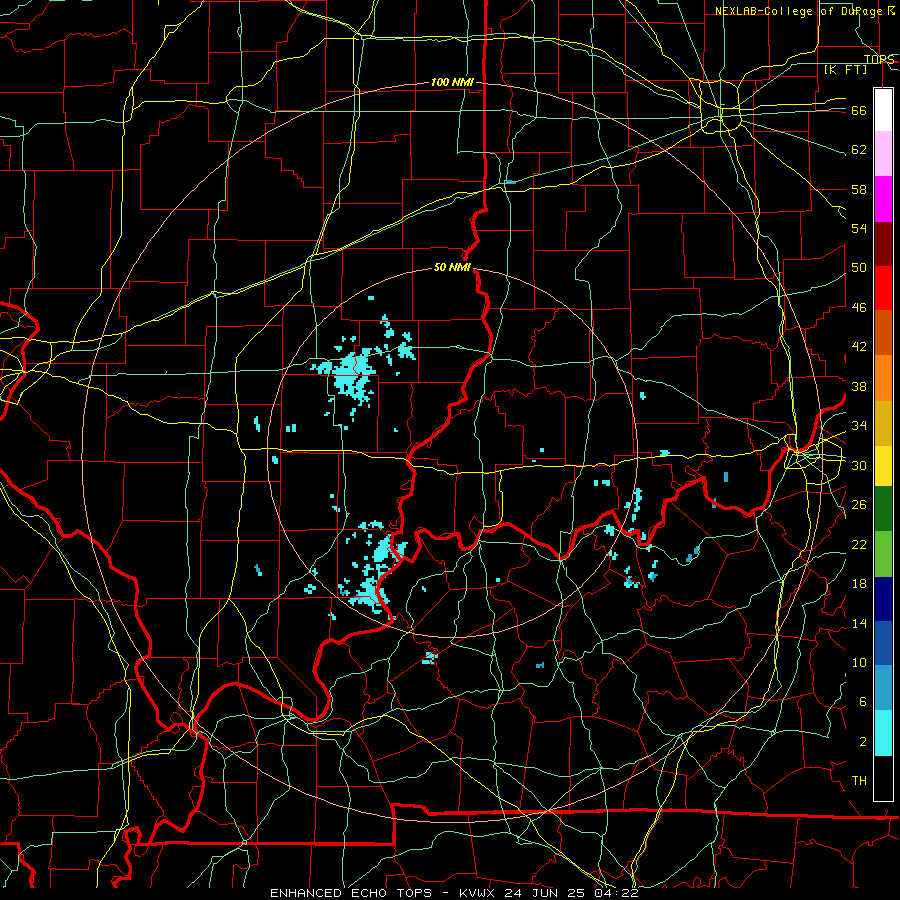Click the '50 NMI' range ring label
The width and height of the screenshot is (900, 900).
tap(452, 267)
